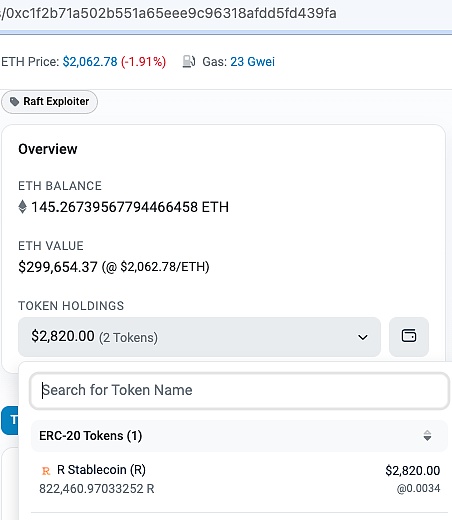The width and height of the screenshot is (452, 520).
Task: Click the Search for Token Name field
Action: pyautogui.click(x=239, y=390)
